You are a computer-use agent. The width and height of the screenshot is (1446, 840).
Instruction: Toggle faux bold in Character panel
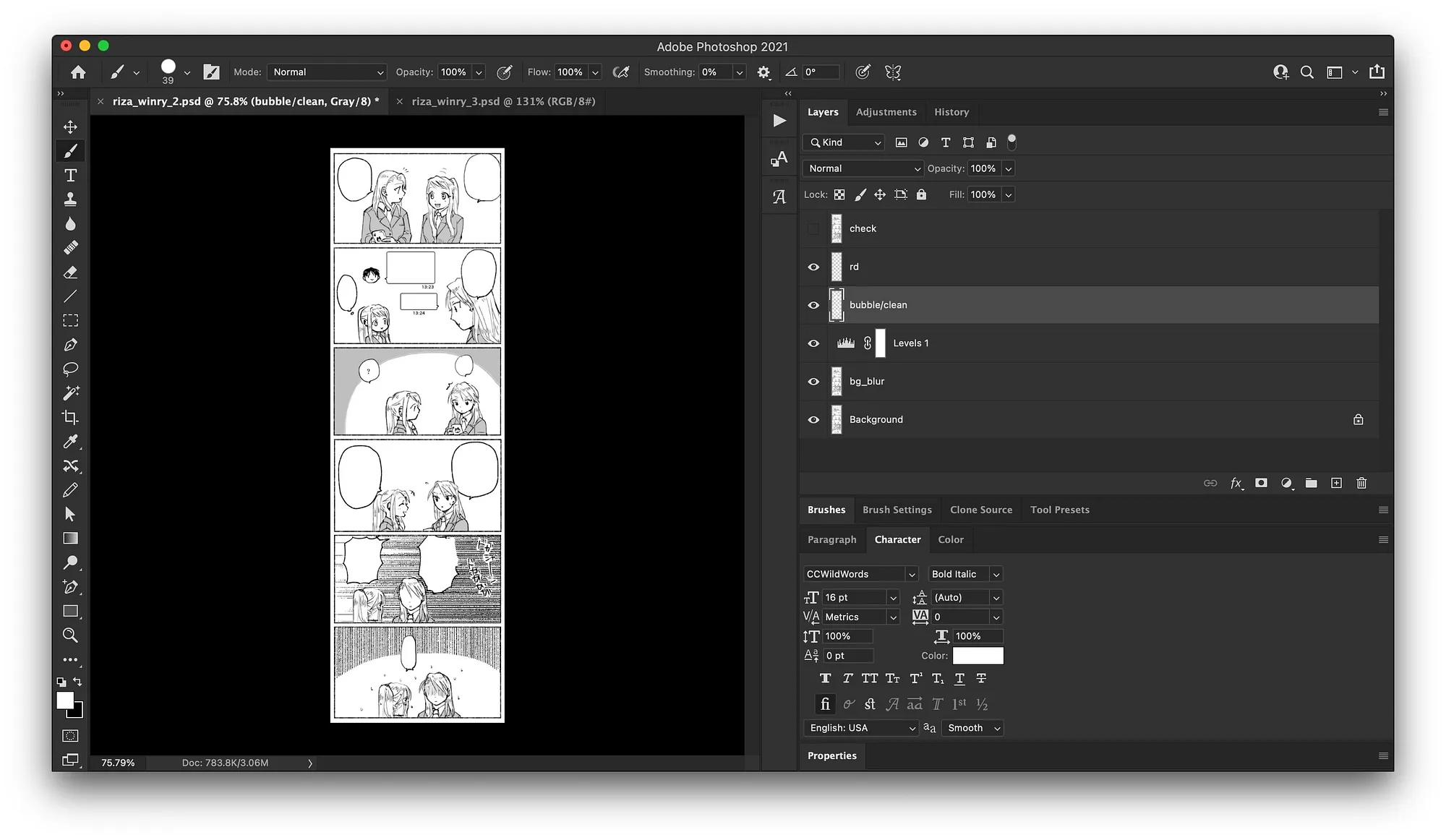(825, 678)
